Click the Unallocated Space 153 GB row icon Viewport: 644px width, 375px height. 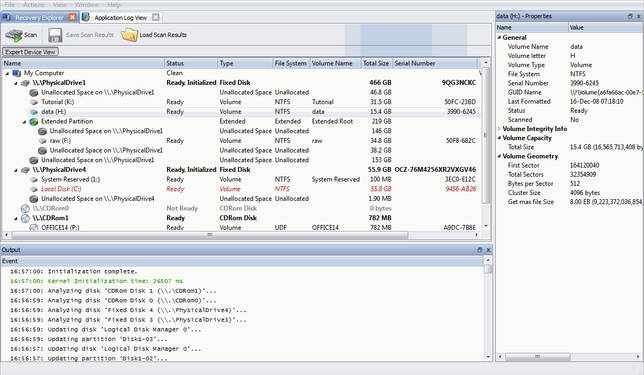pos(34,160)
